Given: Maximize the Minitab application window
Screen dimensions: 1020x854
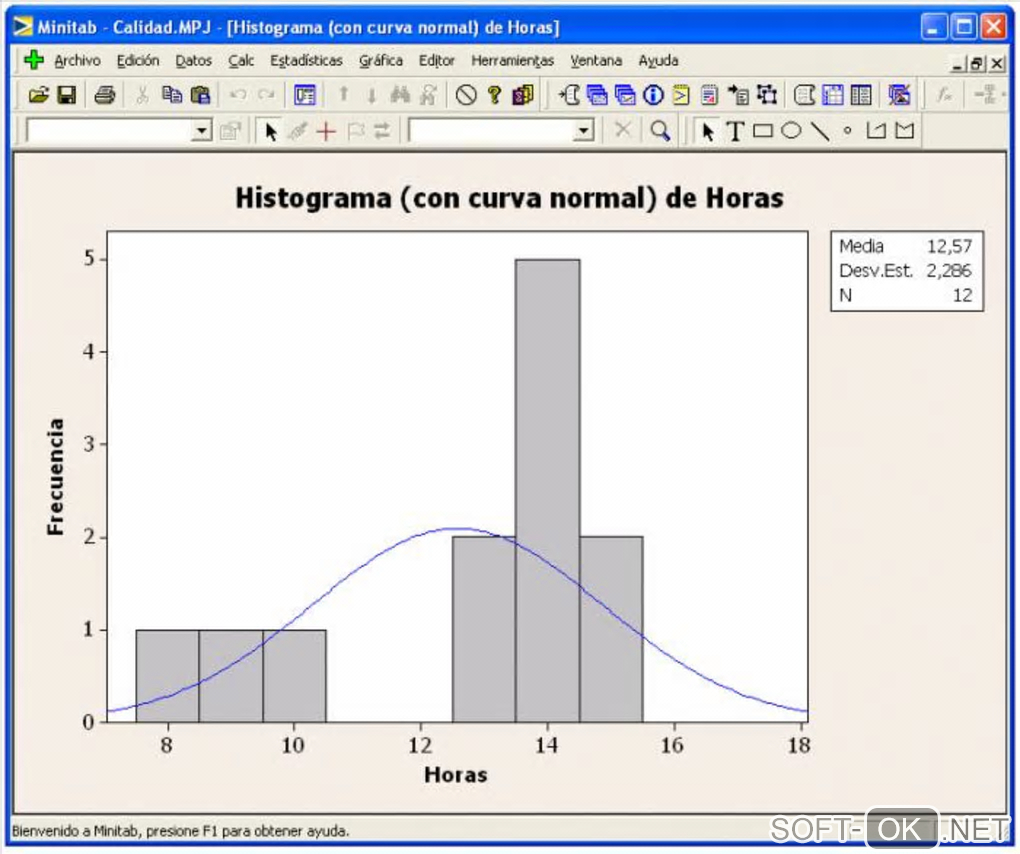Looking at the screenshot, I should tap(963, 27).
